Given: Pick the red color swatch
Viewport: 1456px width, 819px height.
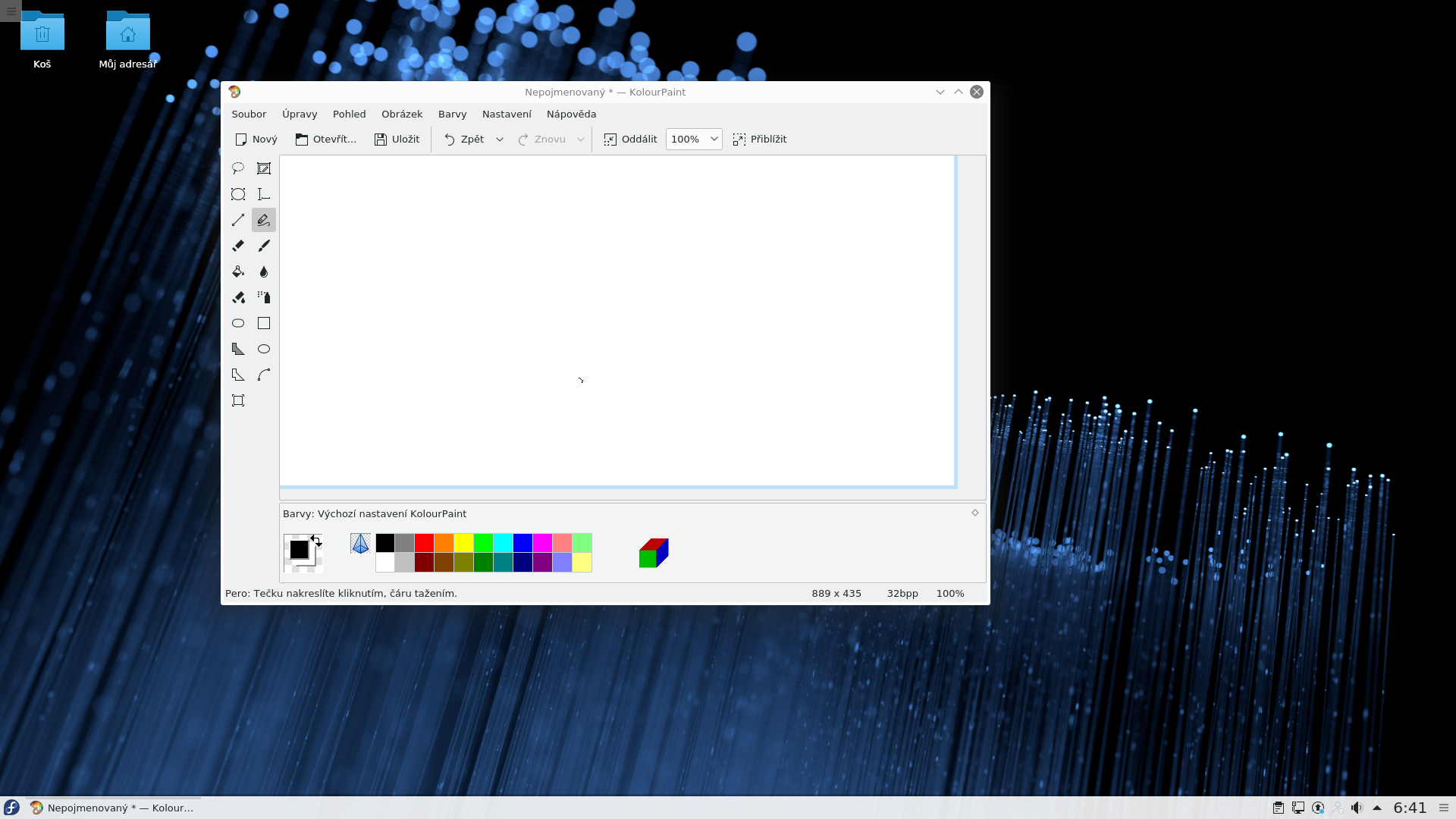Looking at the screenshot, I should (424, 543).
